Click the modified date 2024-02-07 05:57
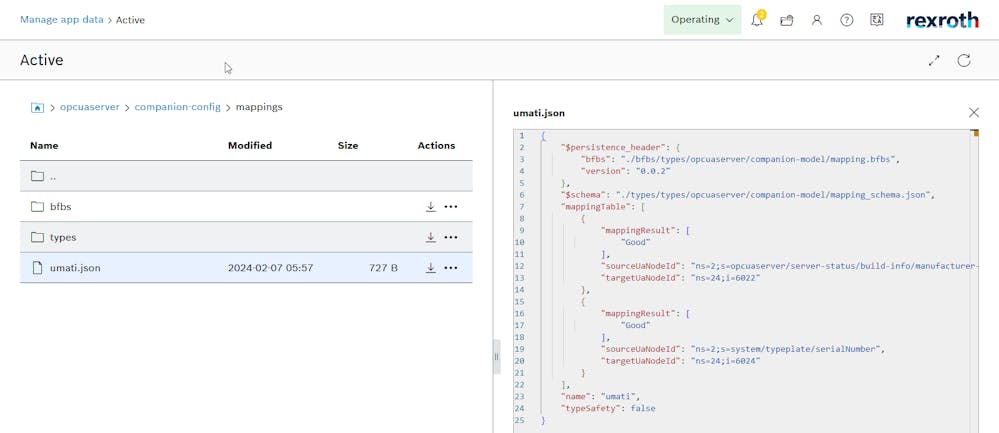Image resolution: width=999 pixels, height=433 pixels. (x=270, y=268)
